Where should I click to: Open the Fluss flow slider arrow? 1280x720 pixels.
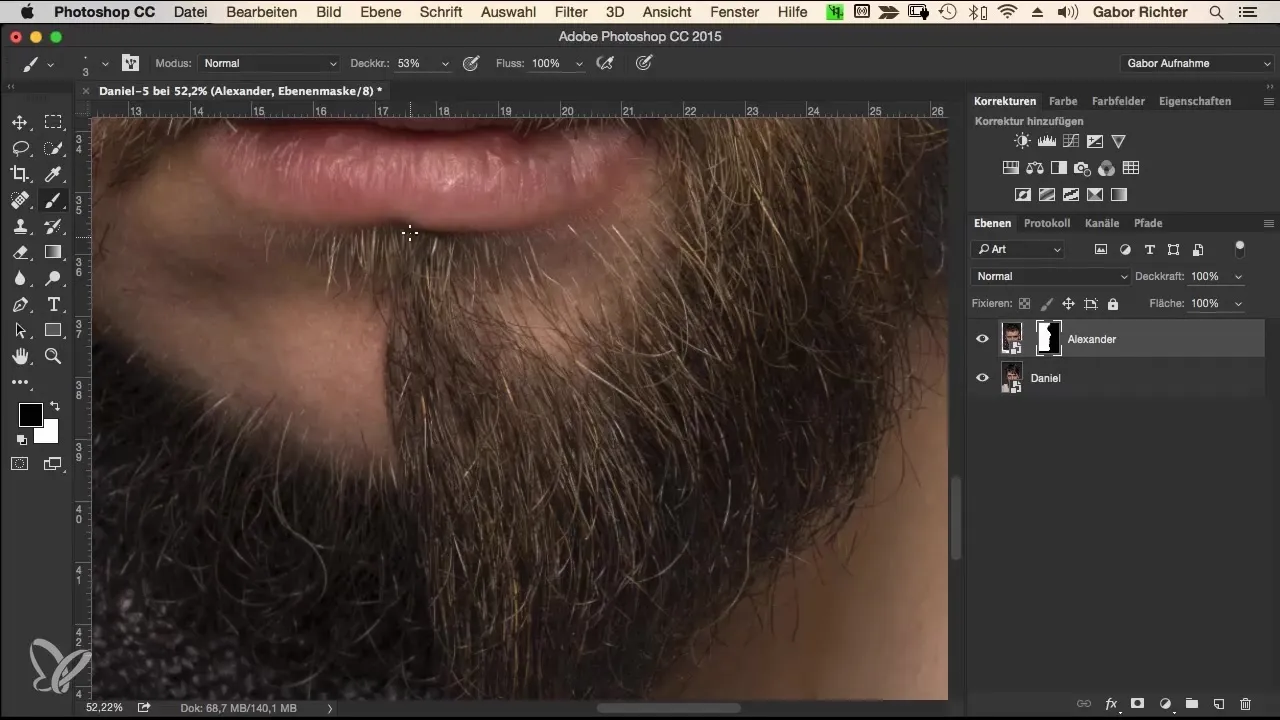579,63
